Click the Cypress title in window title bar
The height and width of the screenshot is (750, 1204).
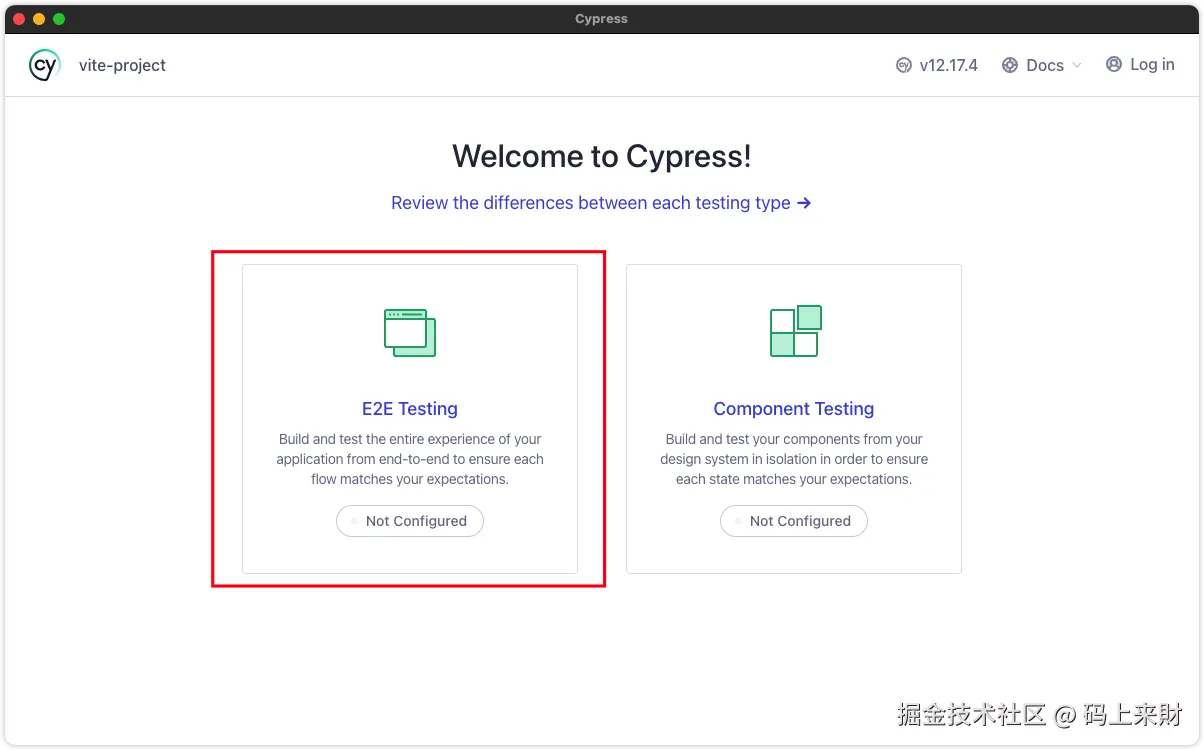tap(602, 19)
